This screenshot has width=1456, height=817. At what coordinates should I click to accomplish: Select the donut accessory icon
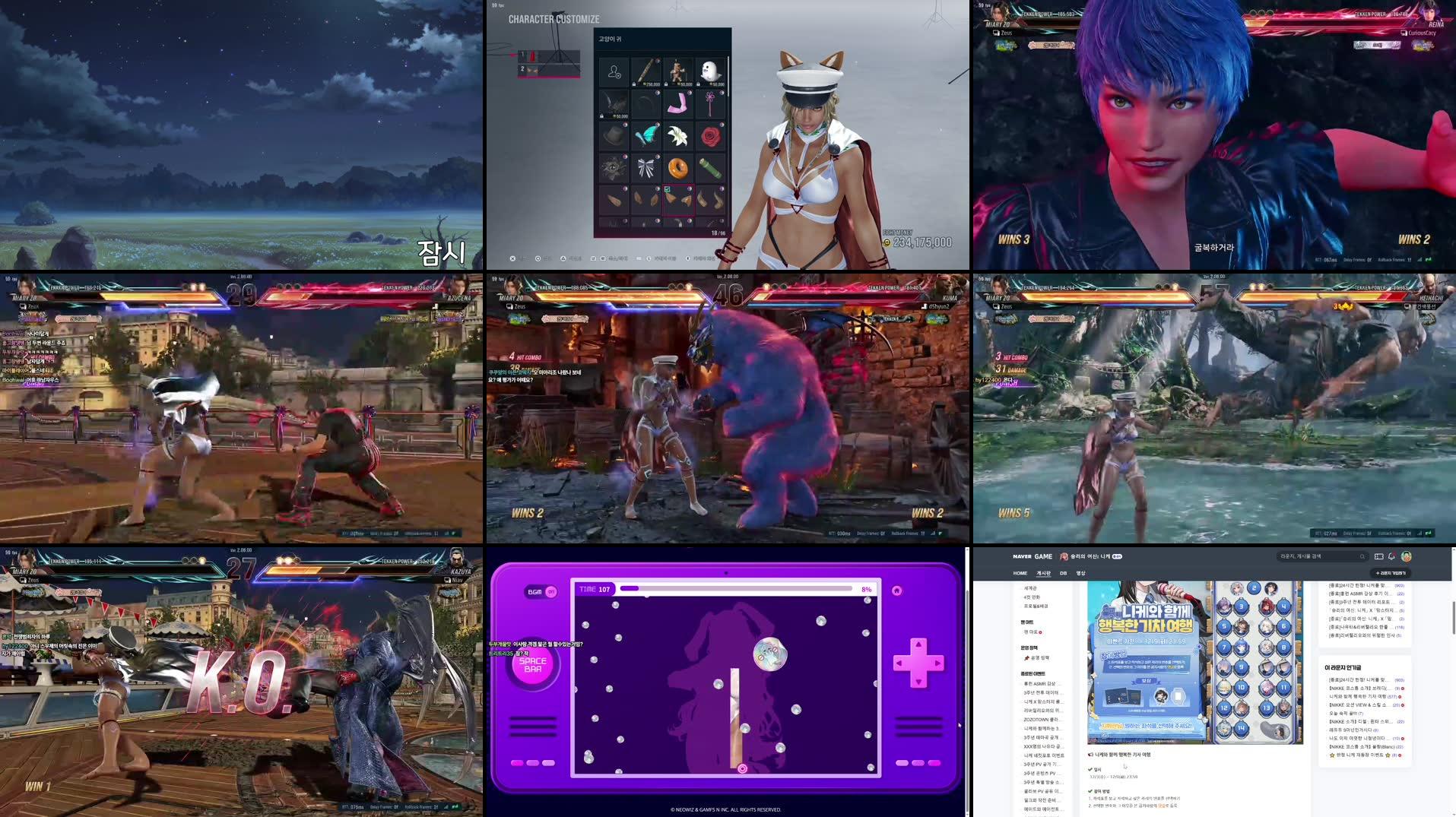click(678, 167)
